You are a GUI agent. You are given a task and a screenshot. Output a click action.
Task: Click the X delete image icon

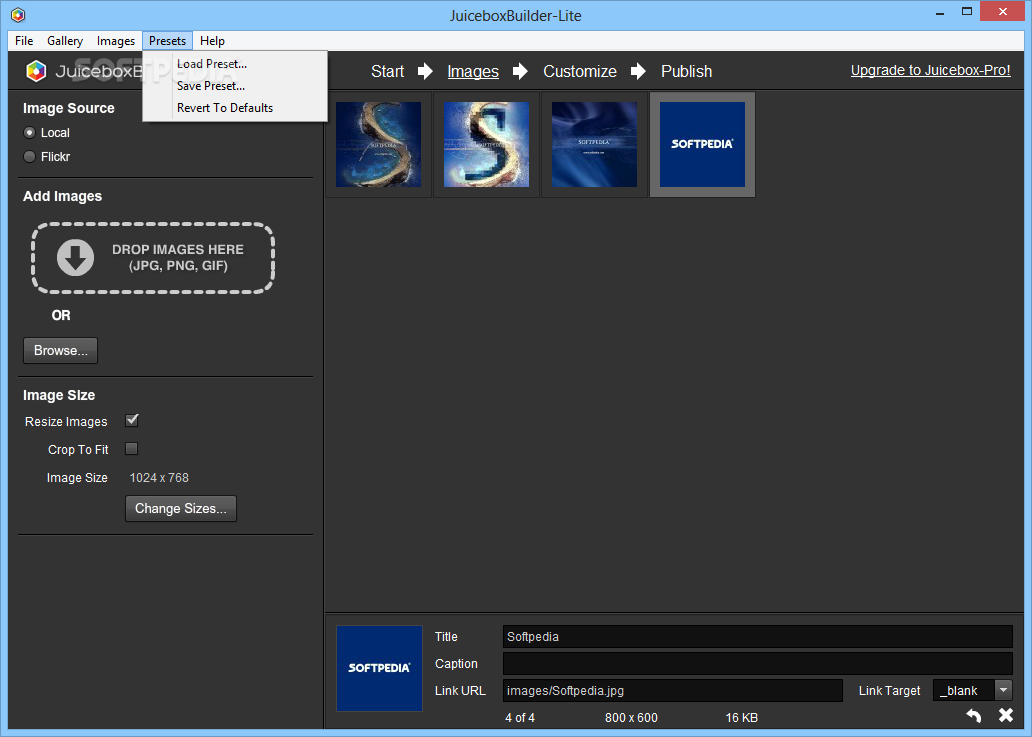click(1006, 715)
